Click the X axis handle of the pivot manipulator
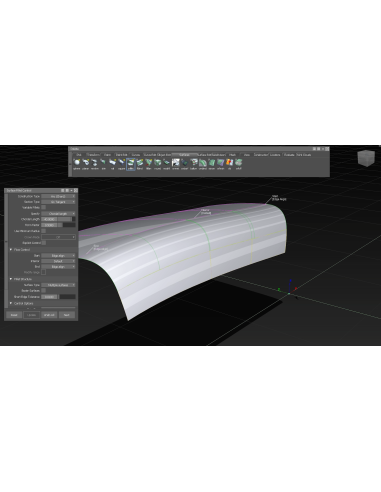Viewport: 381px width, 492px height. tap(295, 289)
